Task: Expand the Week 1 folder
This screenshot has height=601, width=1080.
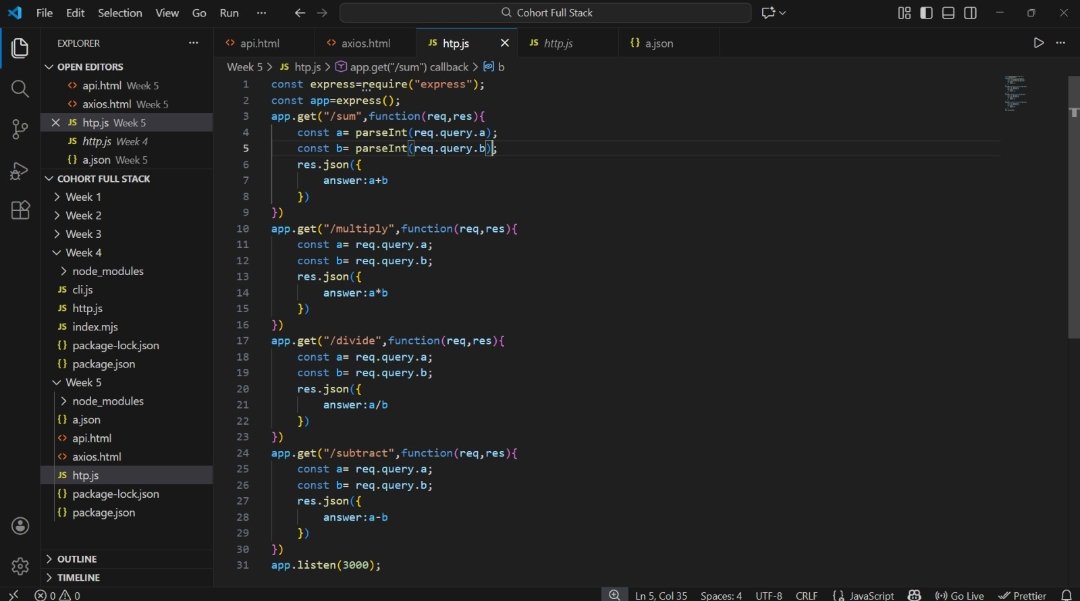Action: pos(127,197)
